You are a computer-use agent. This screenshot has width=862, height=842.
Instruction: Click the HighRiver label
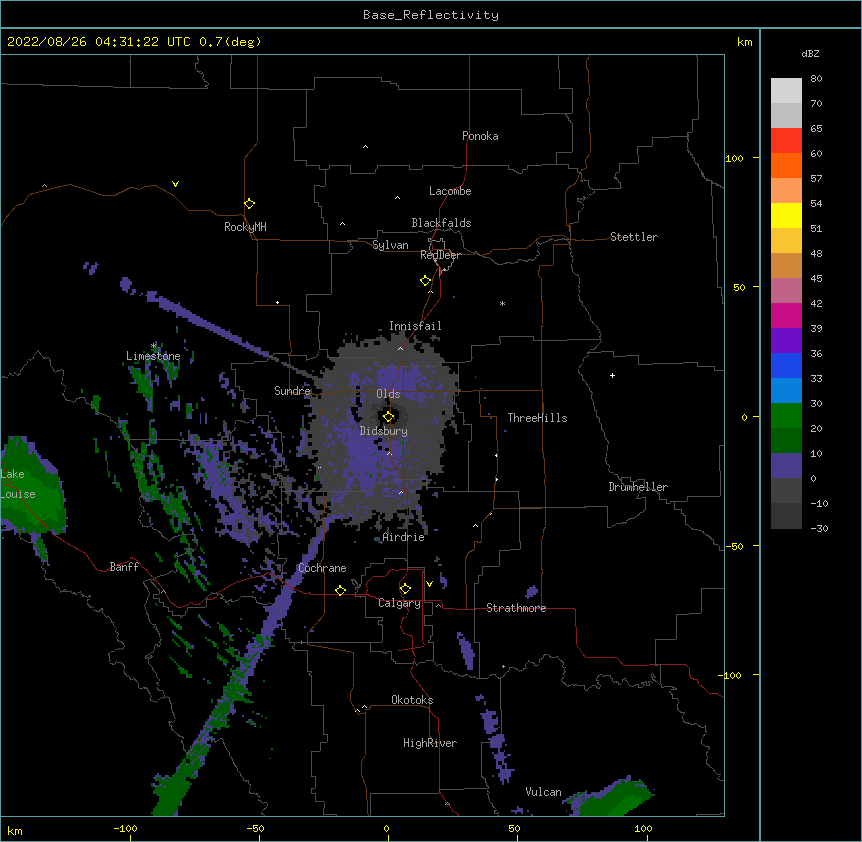coord(430,743)
